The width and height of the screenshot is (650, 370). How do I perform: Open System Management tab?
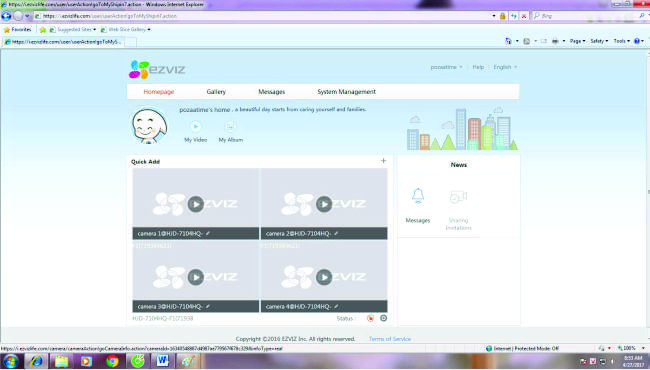coord(347,92)
